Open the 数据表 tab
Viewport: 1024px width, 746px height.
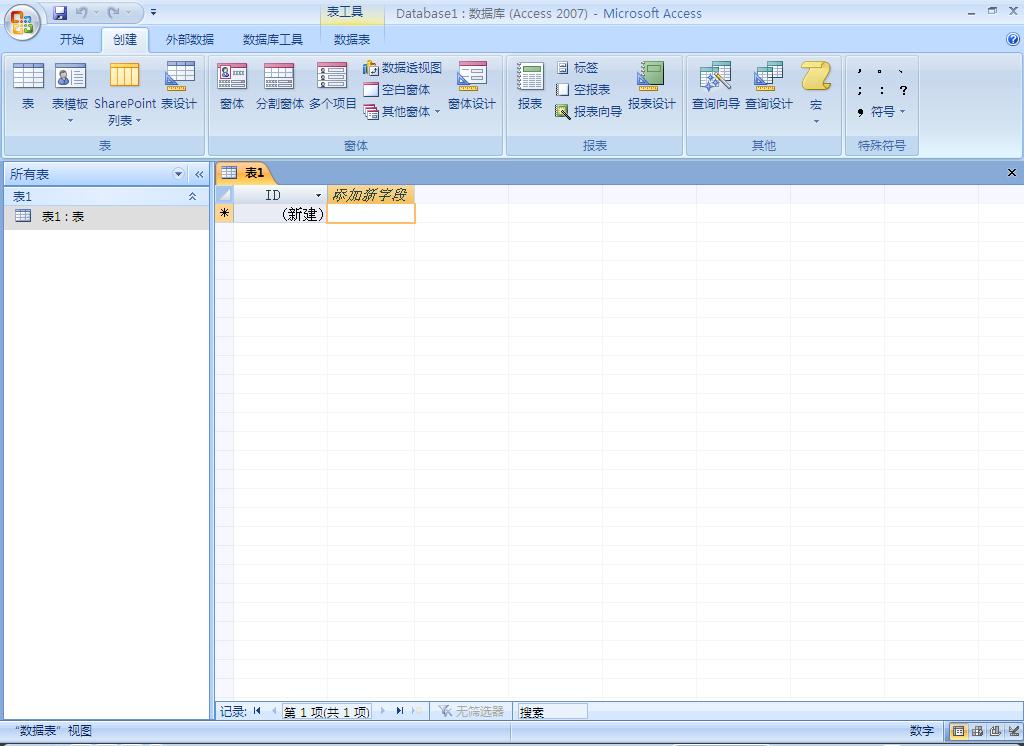(x=352, y=40)
